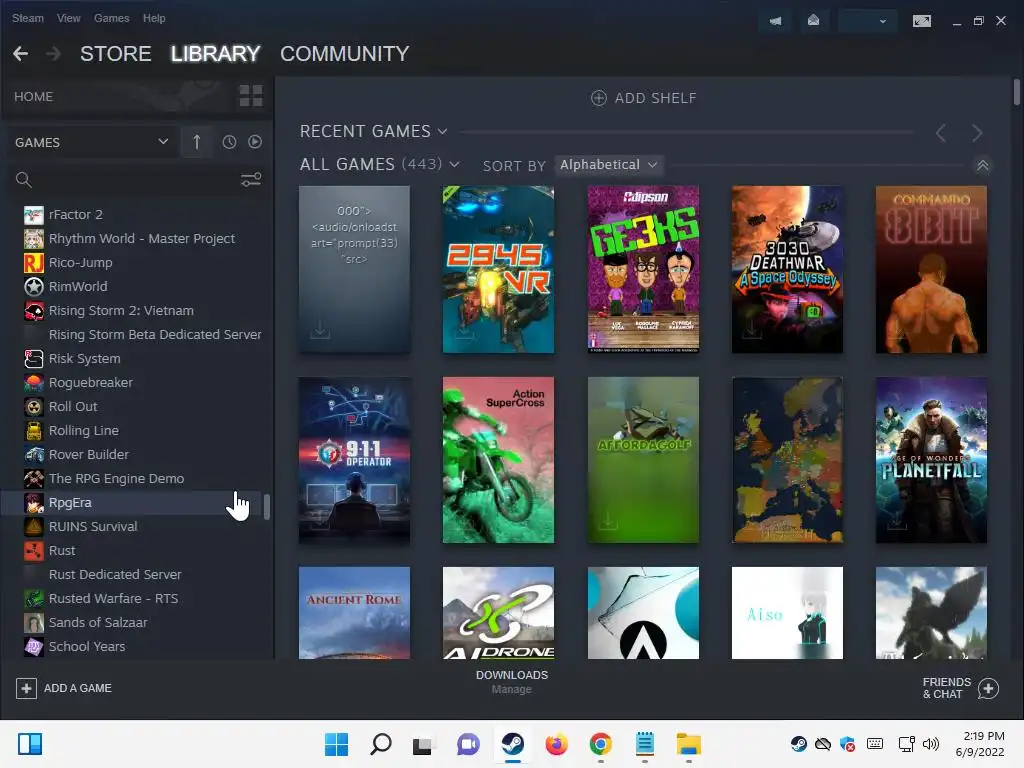Expand the All Games shelf dropdown
The height and width of the screenshot is (768, 1024).
click(x=455, y=165)
